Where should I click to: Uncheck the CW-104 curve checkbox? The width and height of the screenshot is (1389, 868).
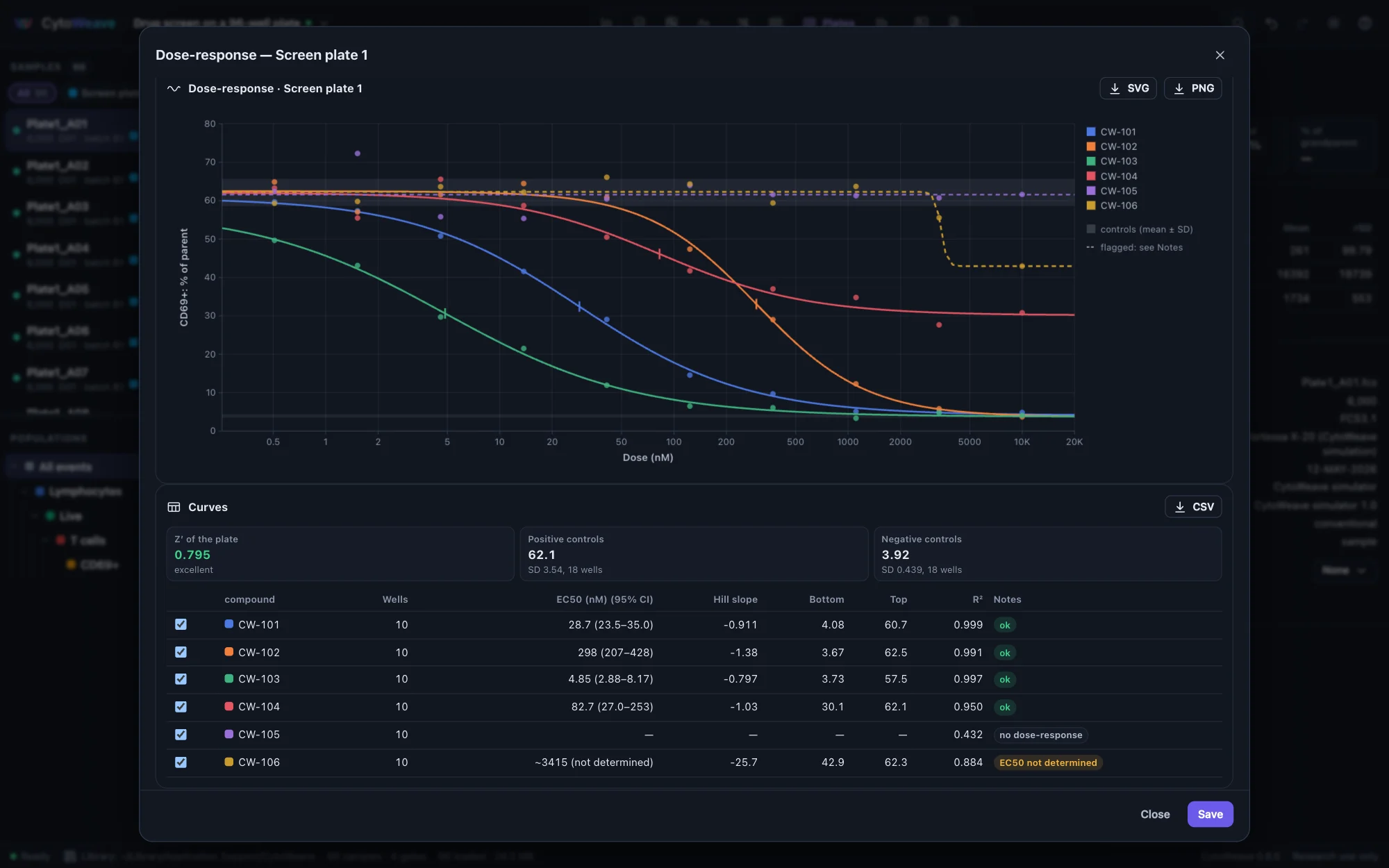pyautogui.click(x=181, y=707)
